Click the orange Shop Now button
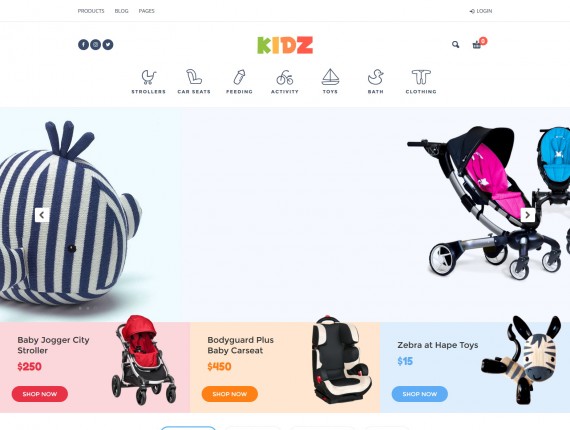Viewport: 570px width, 430px height. pos(230,394)
